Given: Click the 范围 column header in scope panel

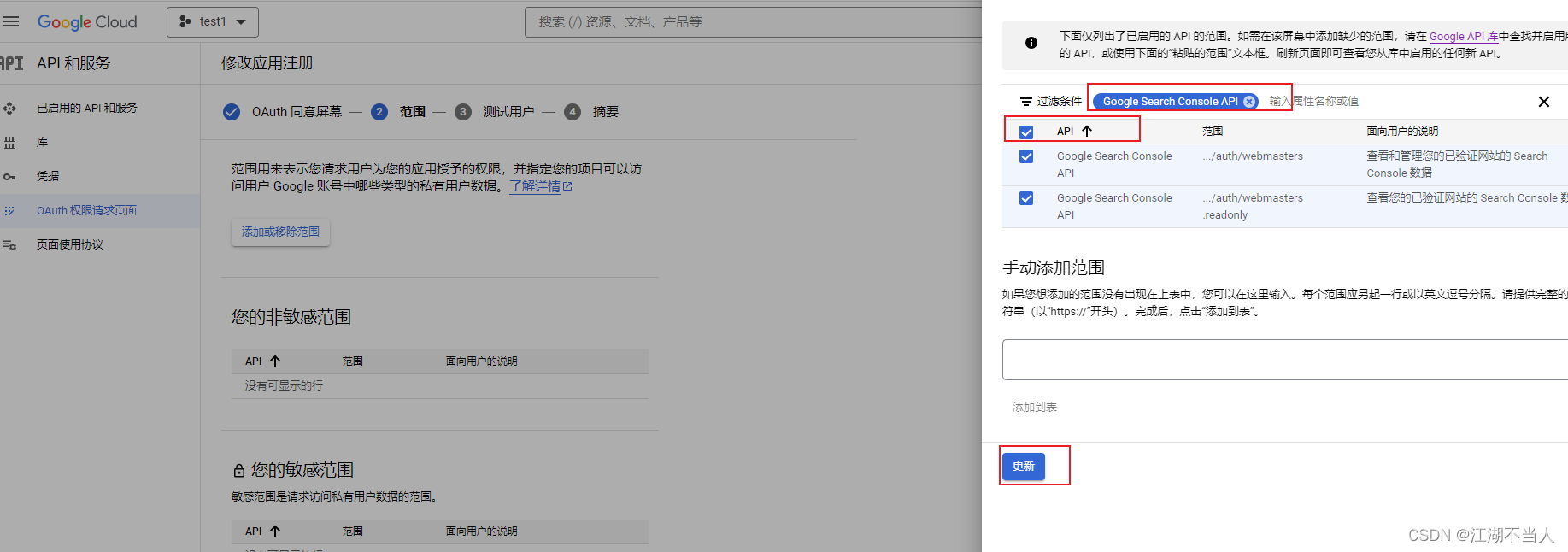Looking at the screenshot, I should [1213, 132].
